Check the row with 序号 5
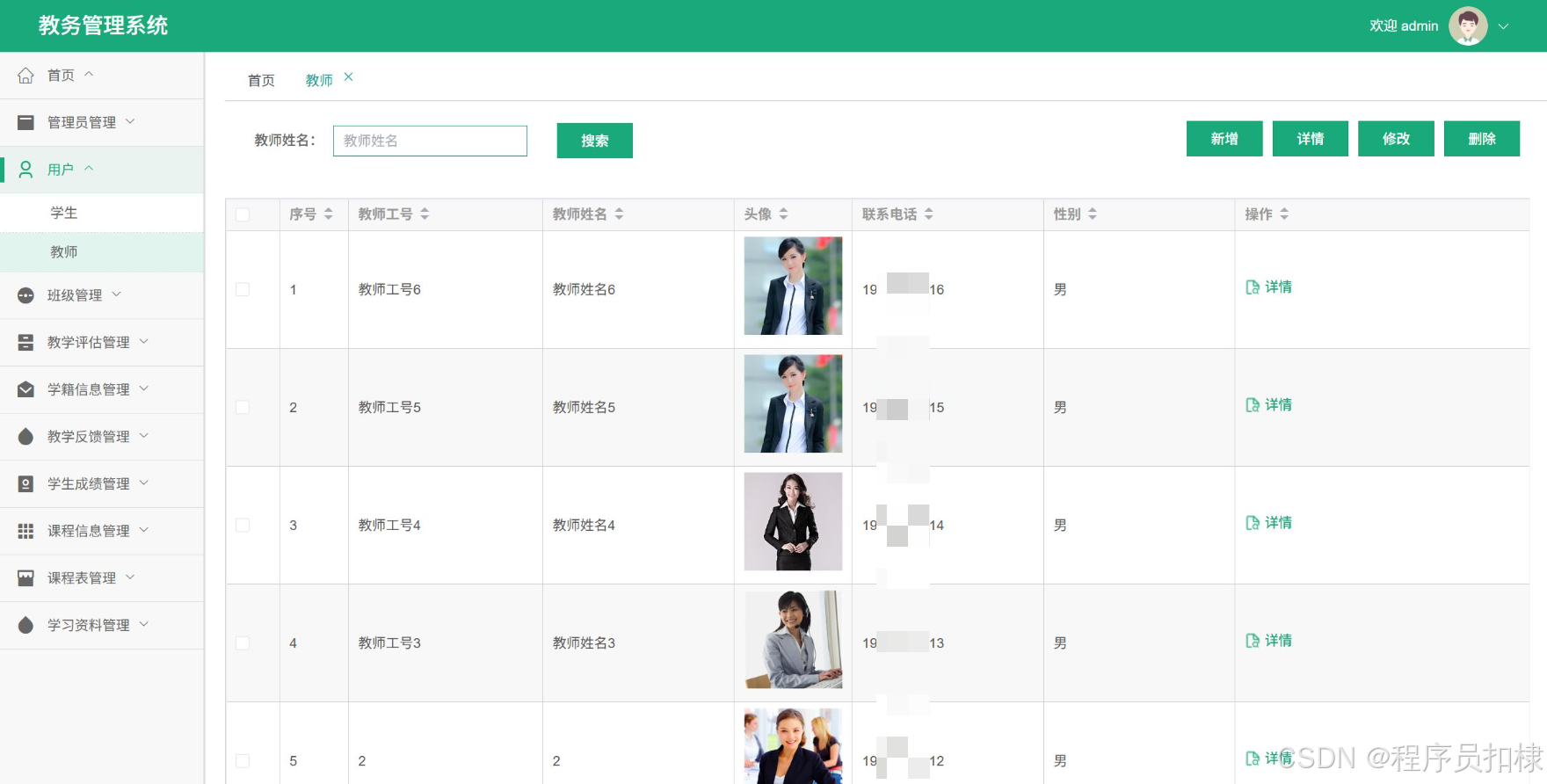1547x784 pixels. (243, 760)
